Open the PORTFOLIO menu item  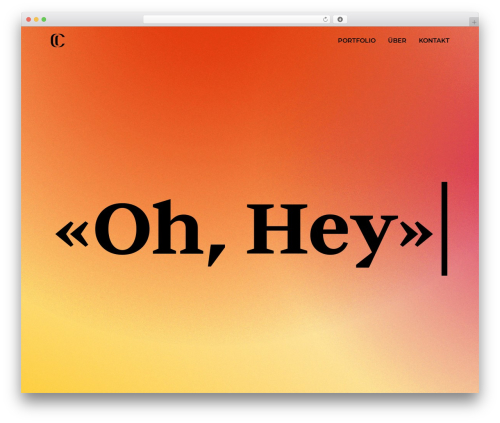coord(357,40)
